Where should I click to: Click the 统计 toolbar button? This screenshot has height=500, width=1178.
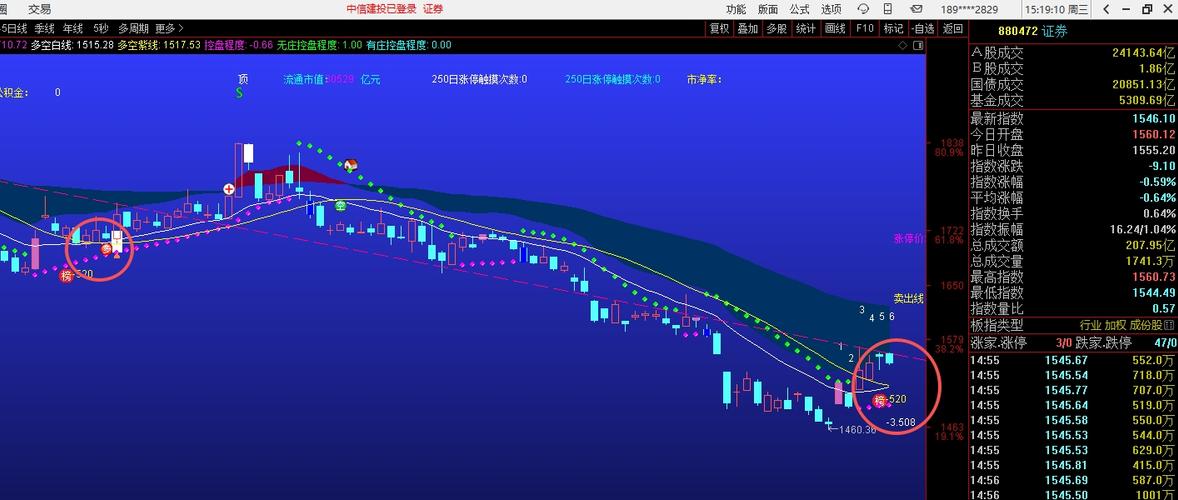click(806, 29)
